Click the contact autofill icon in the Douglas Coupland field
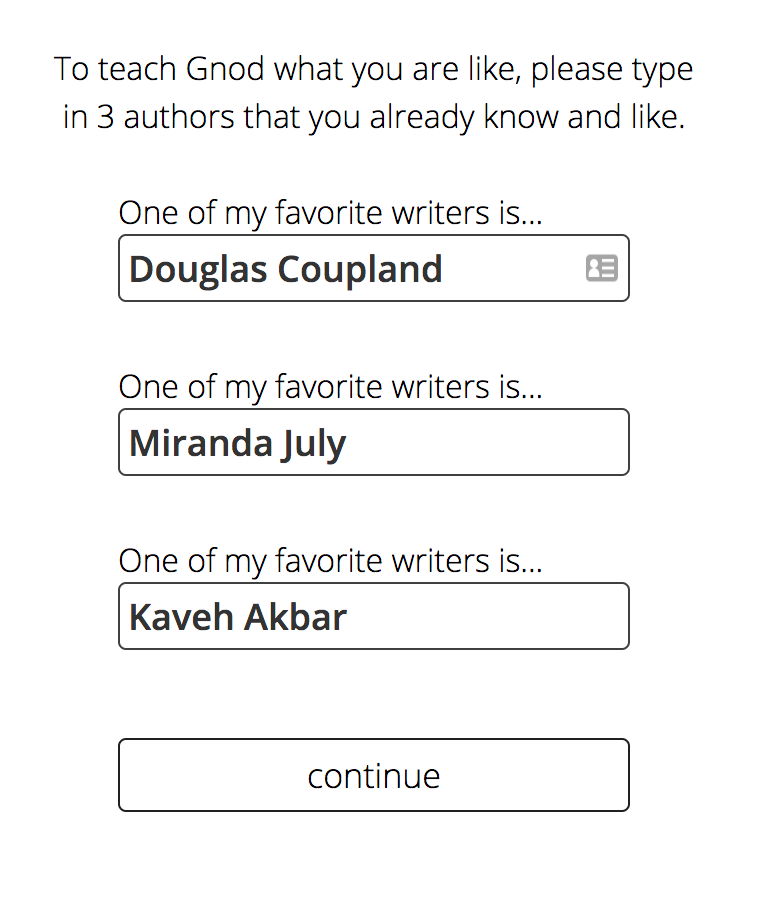This screenshot has height=920, width=772. click(x=601, y=268)
